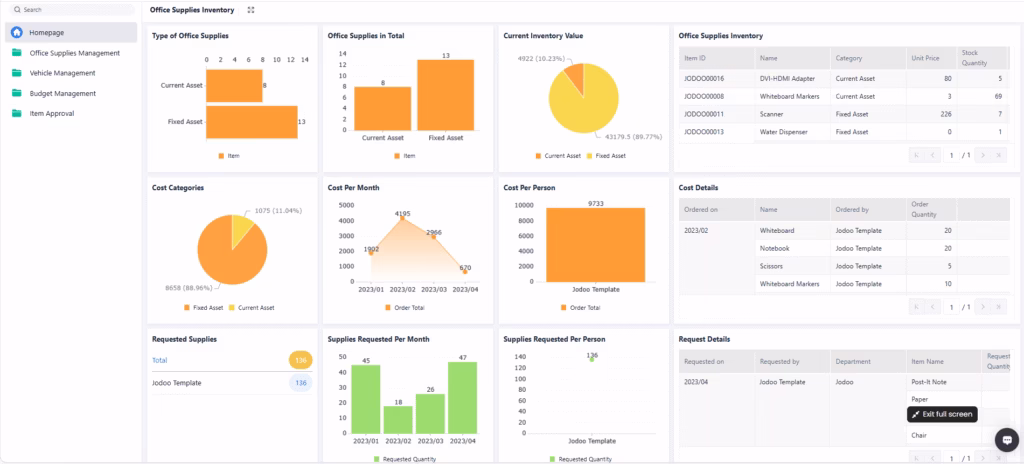Toggle Fixed Asset legend in Cost Categories chart

point(204,307)
